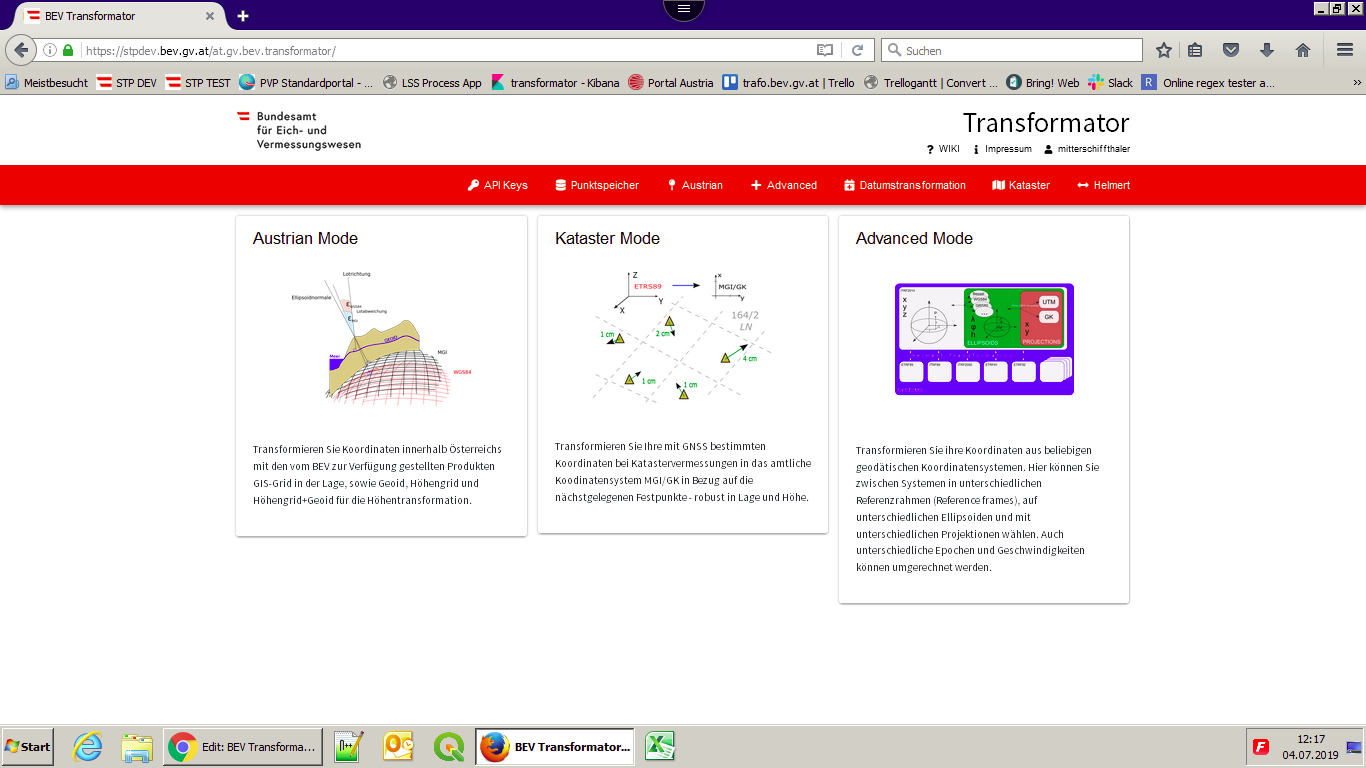Open the Online regex tester bookmark
The height and width of the screenshot is (768, 1366).
click(1209, 83)
